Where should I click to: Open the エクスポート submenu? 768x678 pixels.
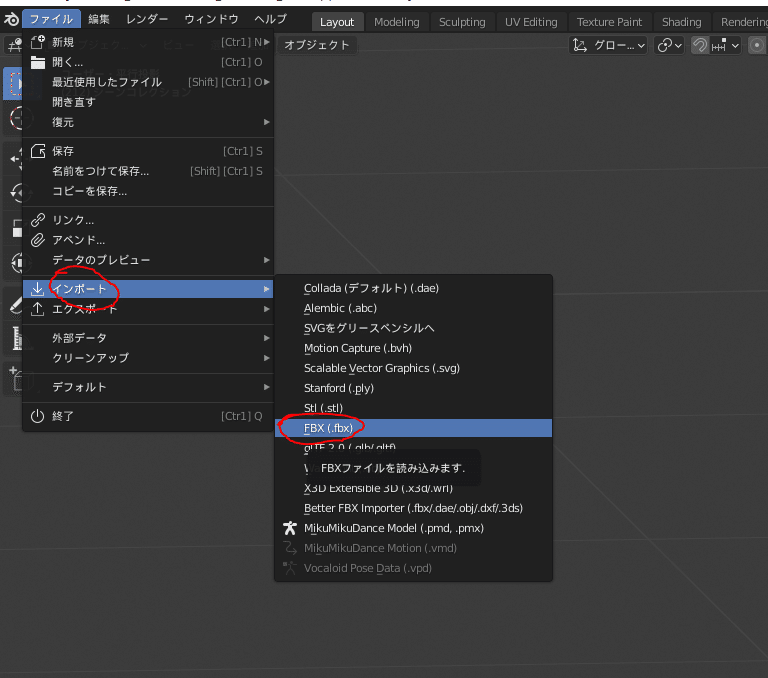[x=148, y=309]
